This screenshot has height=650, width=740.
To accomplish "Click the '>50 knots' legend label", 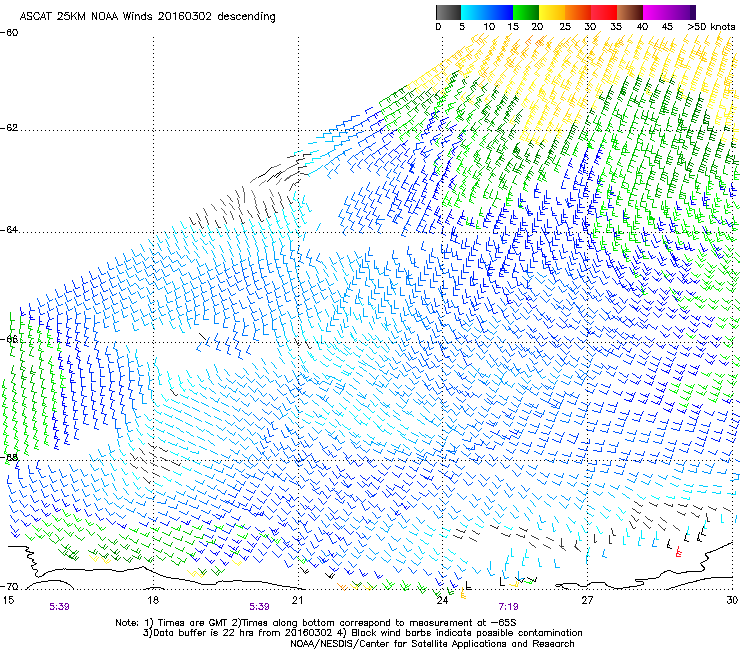I will [712, 27].
